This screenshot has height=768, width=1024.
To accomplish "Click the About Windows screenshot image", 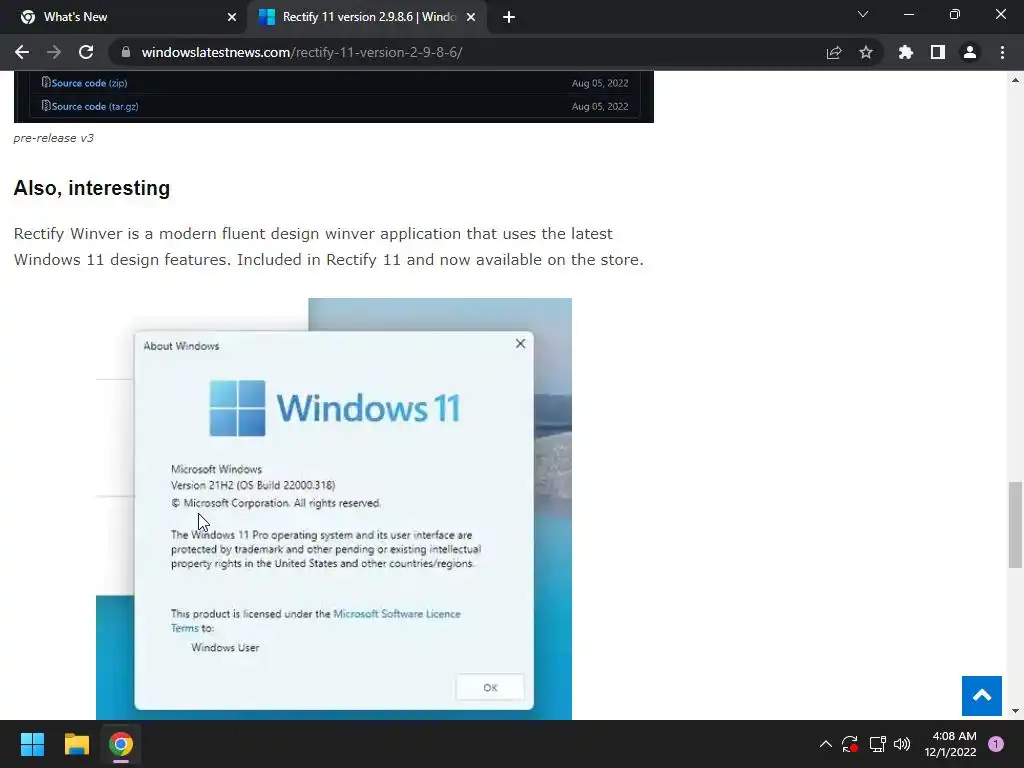I will point(334,509).
